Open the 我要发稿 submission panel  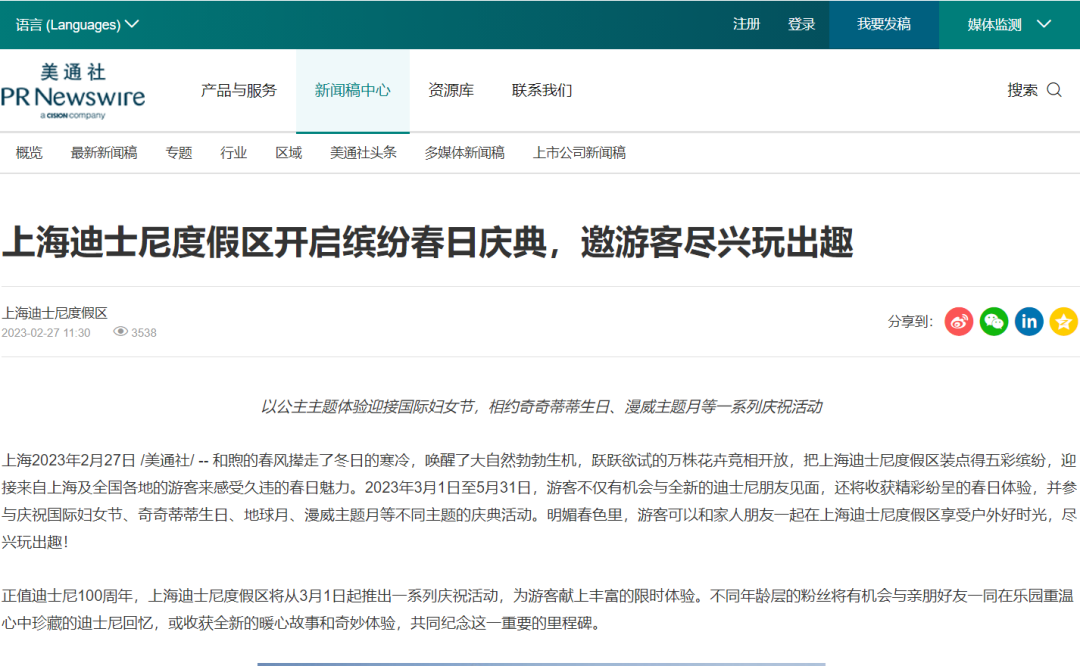tap(883, 24)
